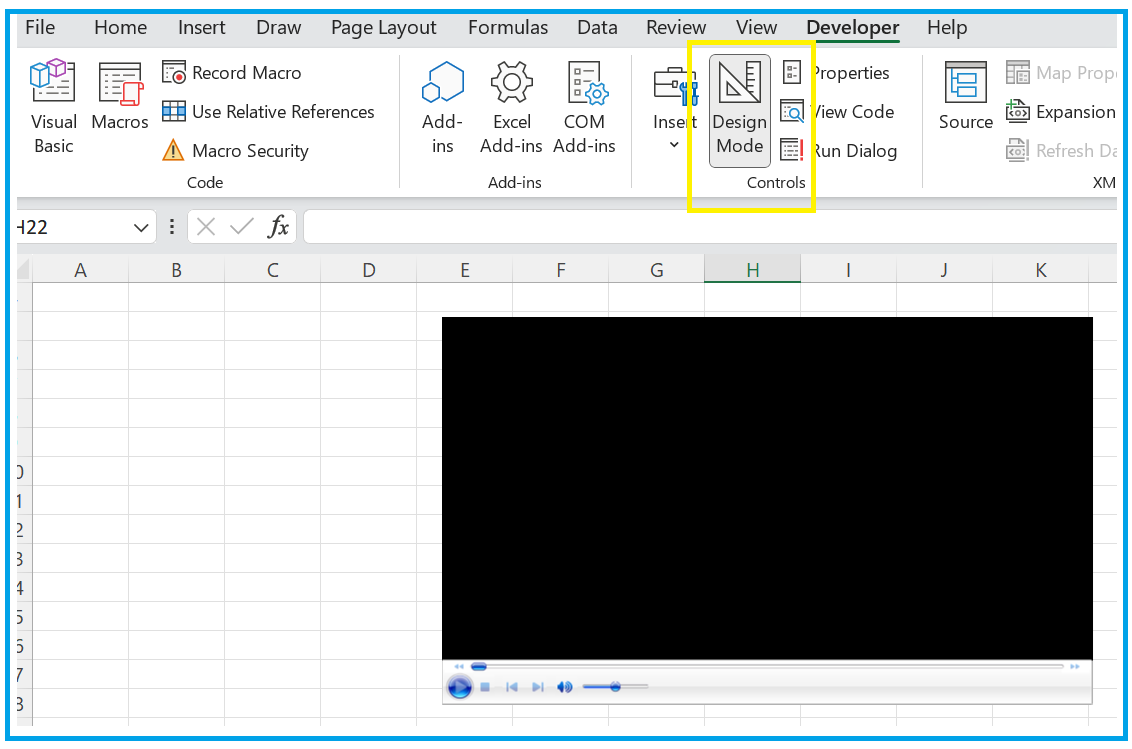The image size is (1132, 749).
Task: Open the Visual Basic editor
Action: (x=53, y=107)
